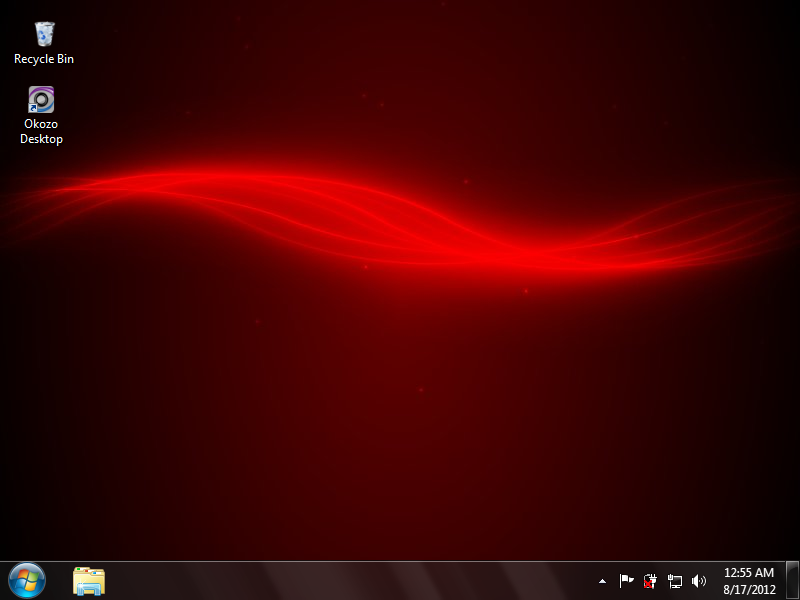Select the Recycle Bin desktop icon
Image resolution: width=800 pixels, height=600 pixels.
44,34
